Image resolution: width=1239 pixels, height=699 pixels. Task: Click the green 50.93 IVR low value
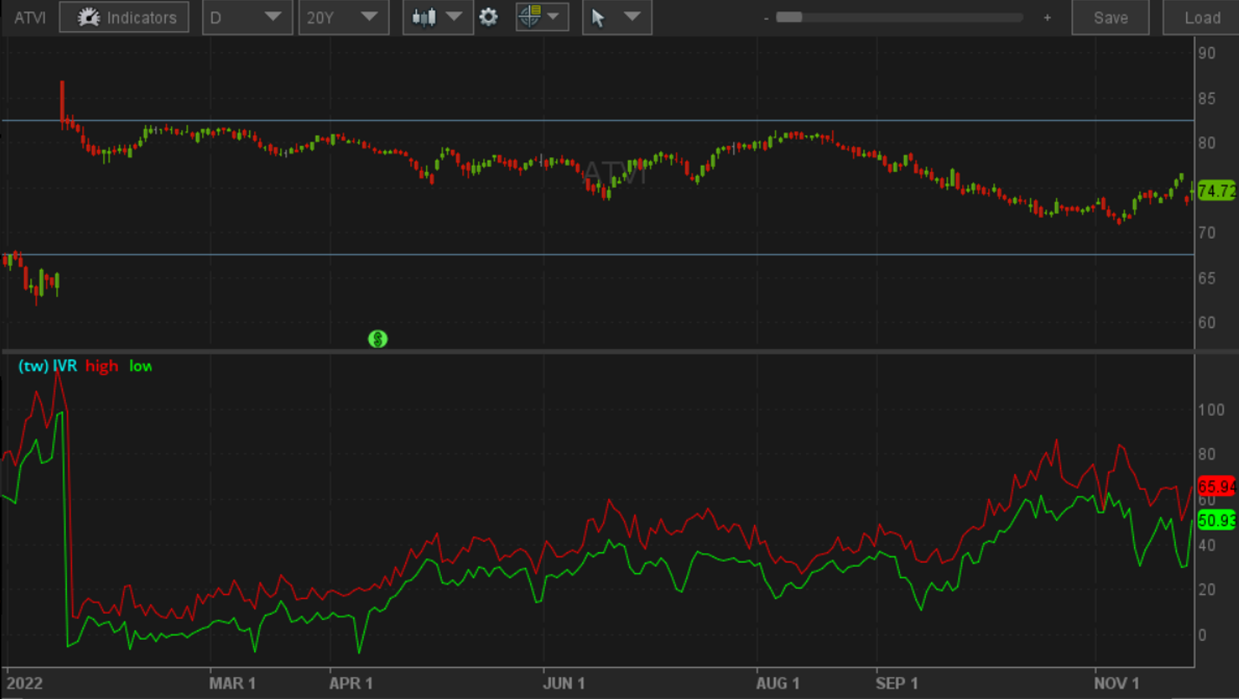(1217, 520)
